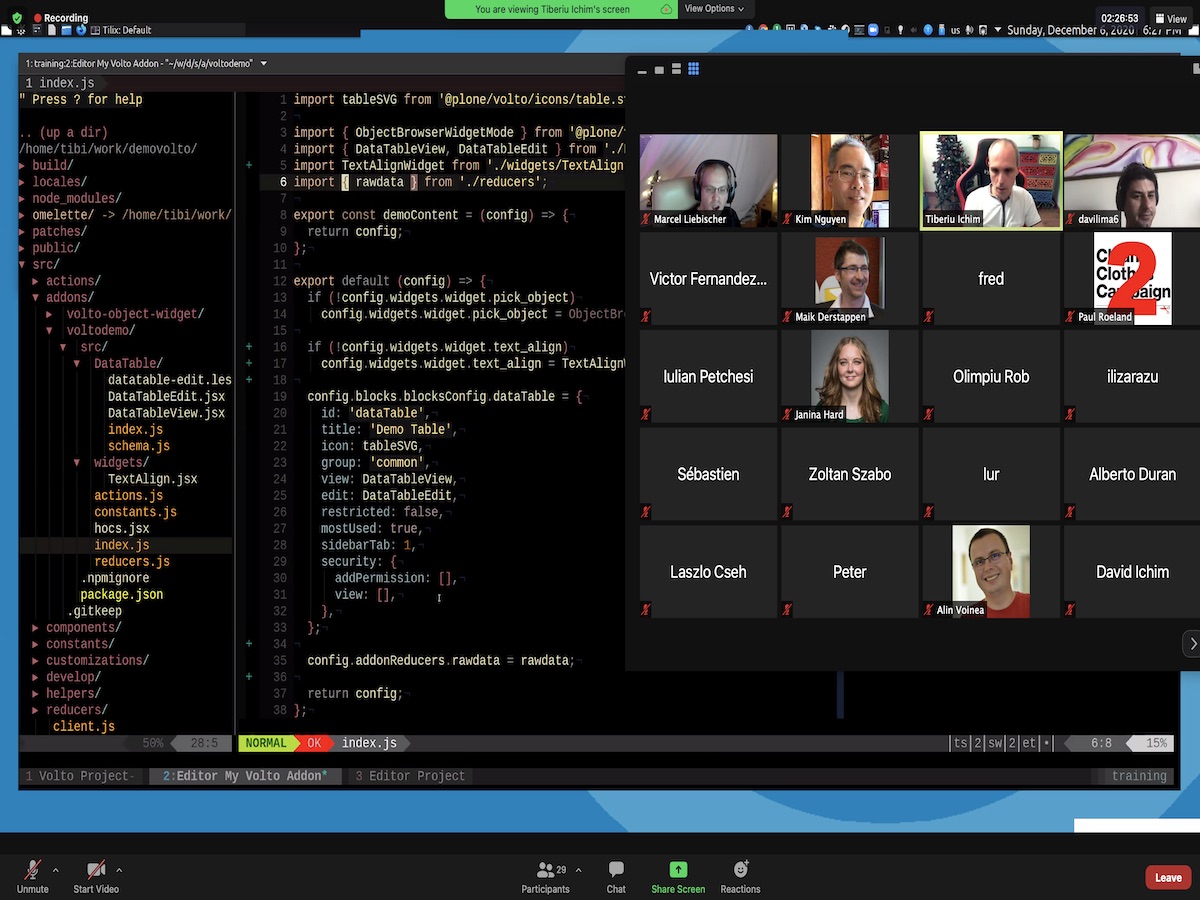Open schema.js under DataTable

[x=138, y=446]
